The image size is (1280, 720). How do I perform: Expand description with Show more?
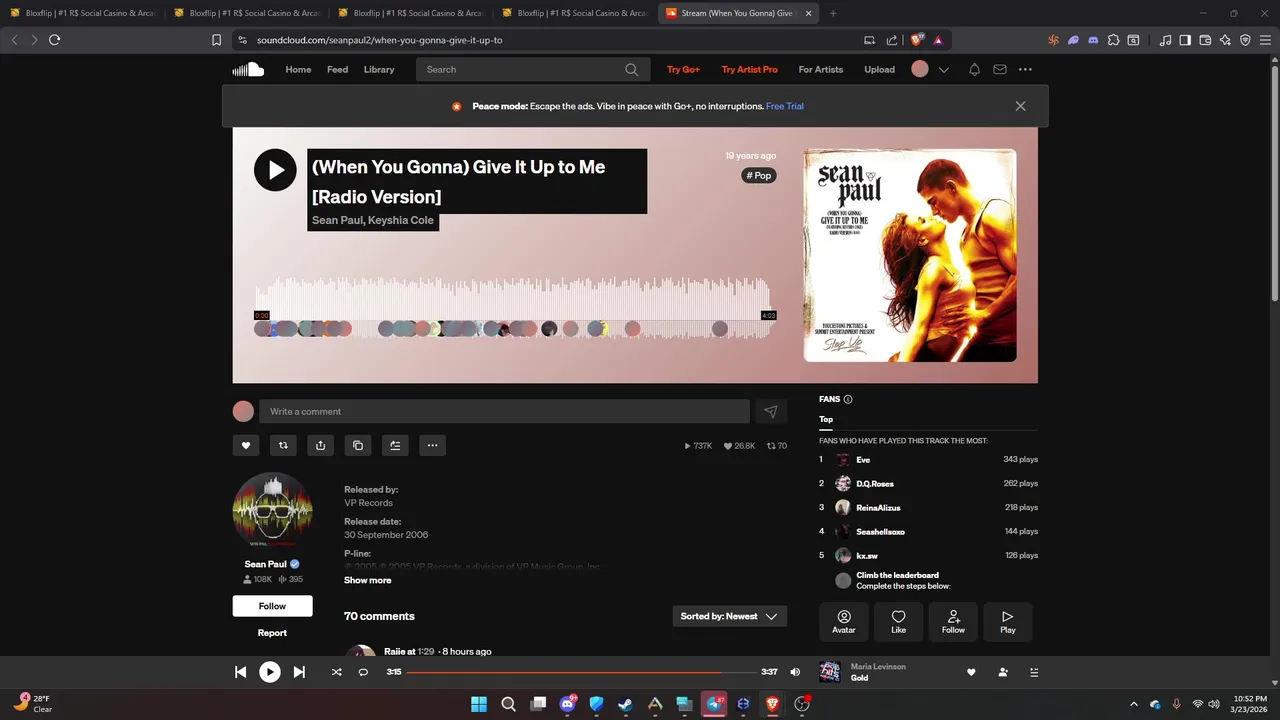point(367,580)
